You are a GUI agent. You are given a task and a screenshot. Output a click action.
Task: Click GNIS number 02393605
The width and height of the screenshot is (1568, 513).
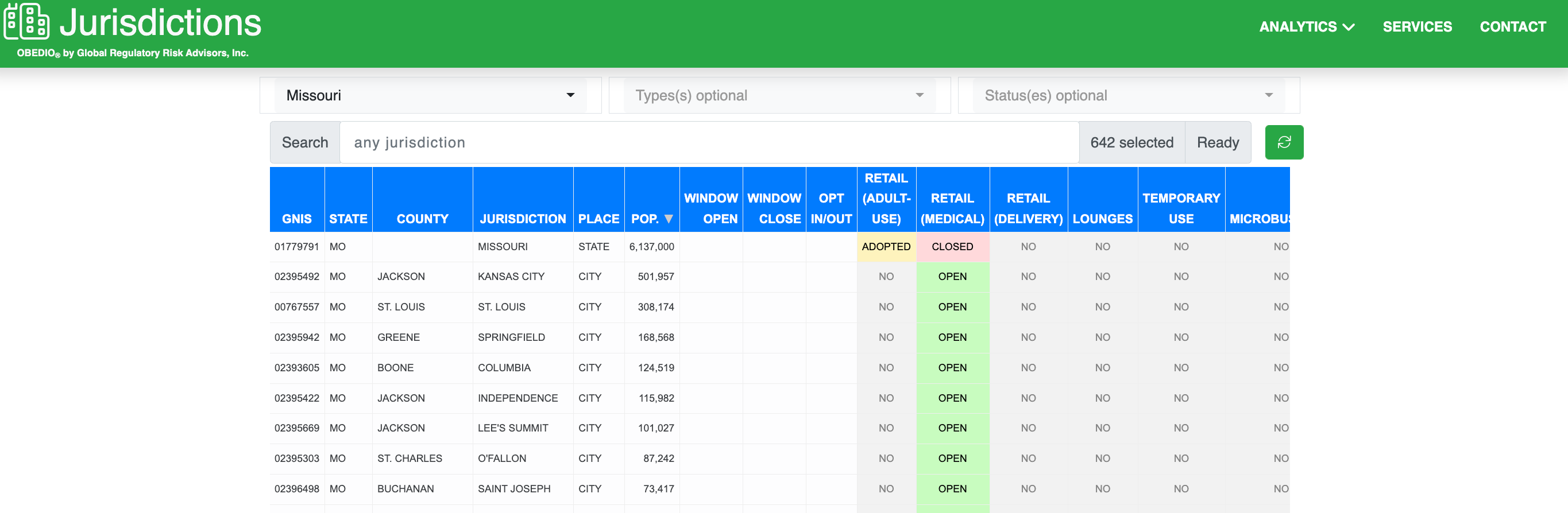click(x=296, y=368)
